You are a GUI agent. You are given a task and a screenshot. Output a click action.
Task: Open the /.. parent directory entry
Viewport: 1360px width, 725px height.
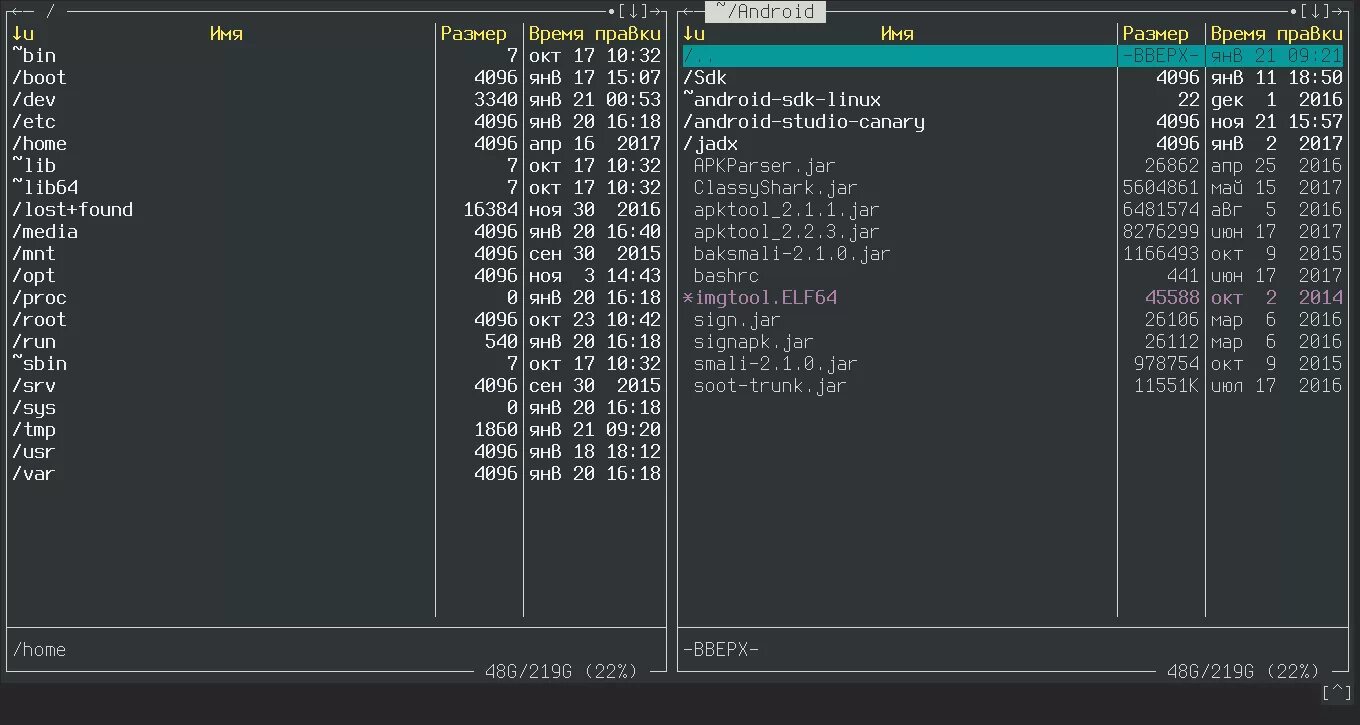[x=700, y=55]
